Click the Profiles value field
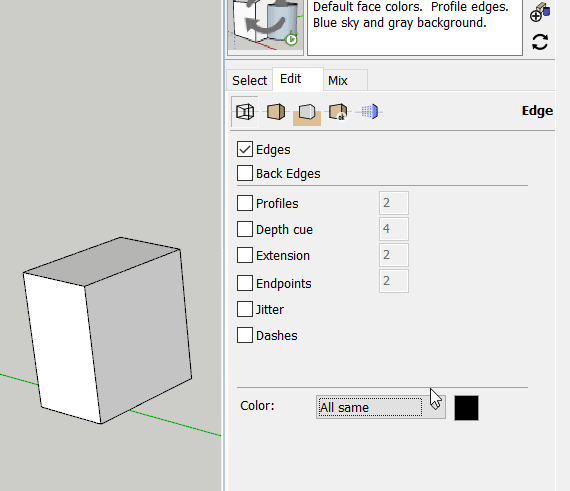This screenshot has height=491, width=570. pos(394,203)
